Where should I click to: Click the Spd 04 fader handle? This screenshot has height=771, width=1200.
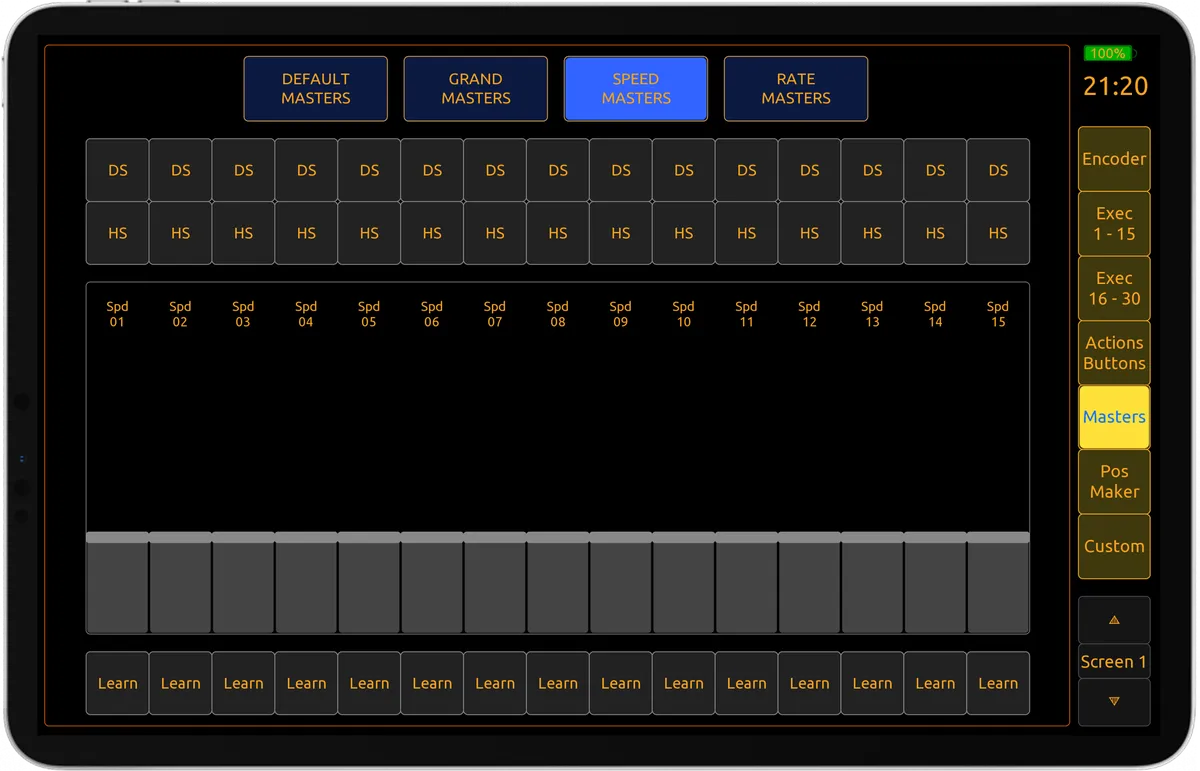[x=307, y=537]
